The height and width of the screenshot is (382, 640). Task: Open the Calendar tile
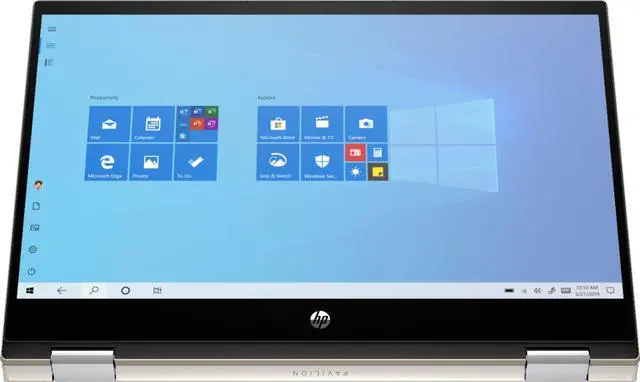[153, 124]
